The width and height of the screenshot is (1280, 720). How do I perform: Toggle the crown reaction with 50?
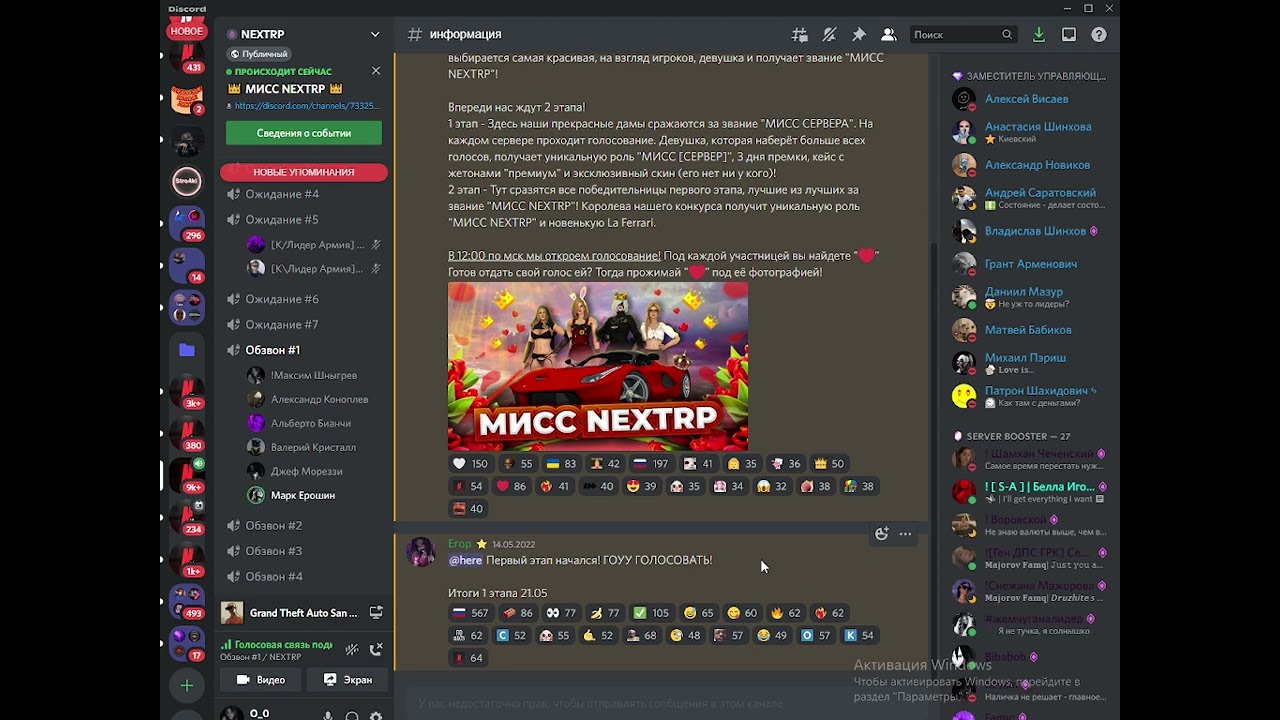coord(829,464)
